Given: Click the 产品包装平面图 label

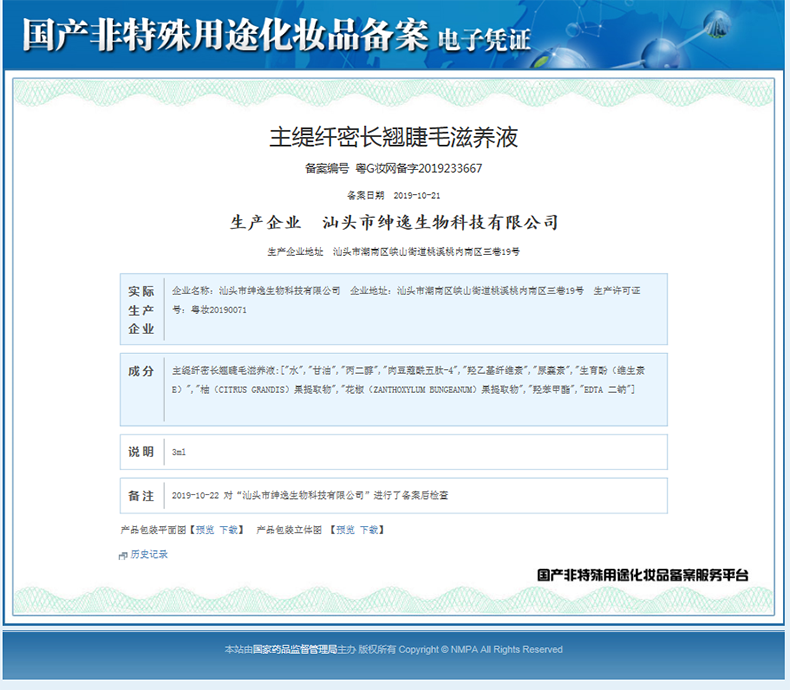Looking at the screenshot, I should click(x=153, y=530).
